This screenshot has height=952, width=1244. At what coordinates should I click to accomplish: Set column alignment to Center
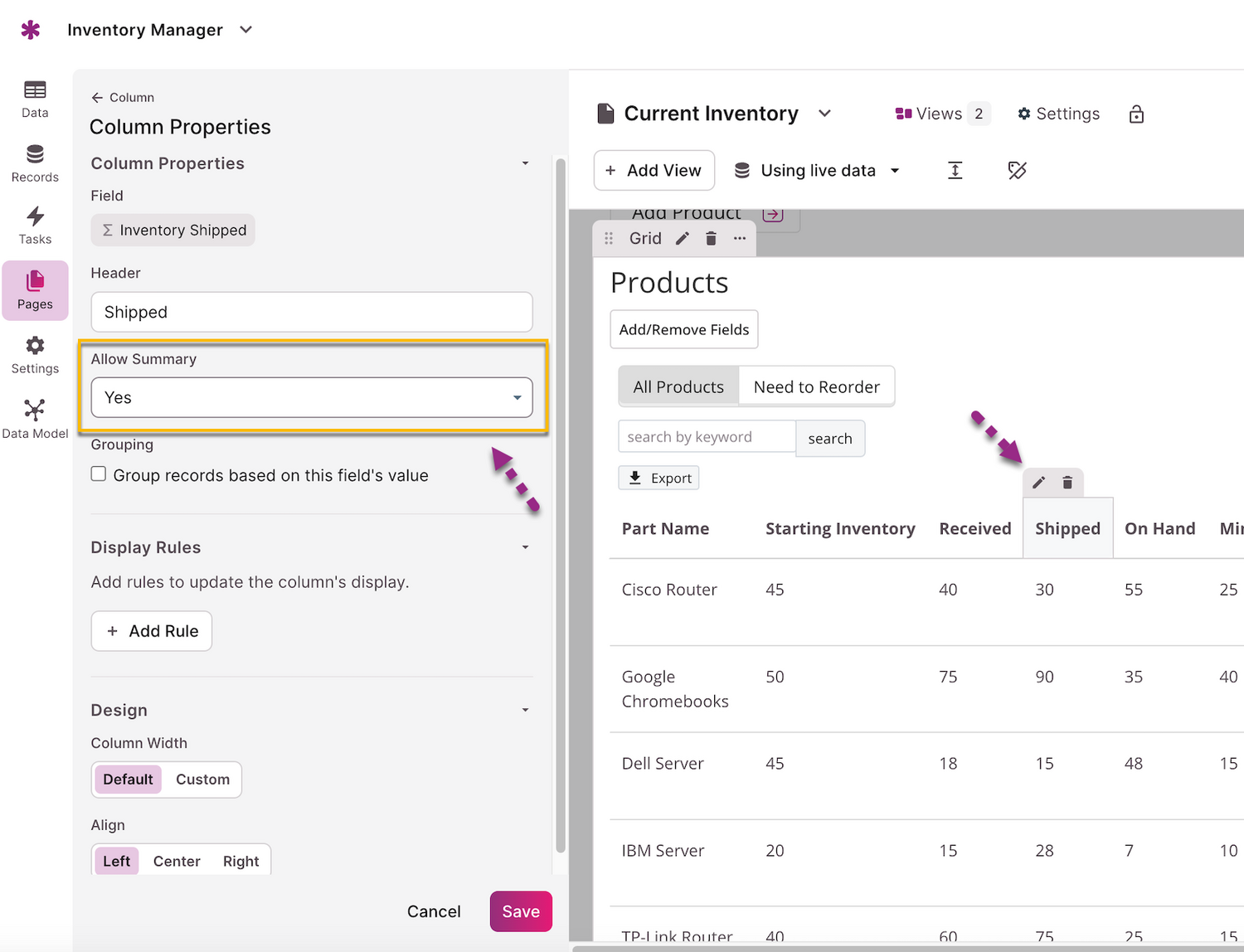(x=177, y=862)
